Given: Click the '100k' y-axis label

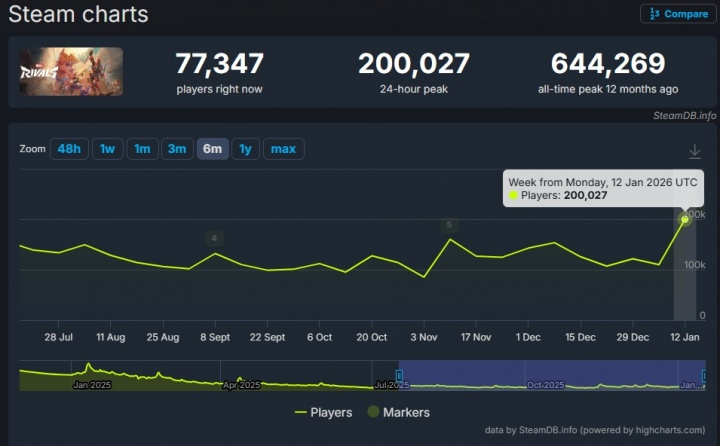Looking at the screenshot, I should pyautogui.click(x=694, y=265).
